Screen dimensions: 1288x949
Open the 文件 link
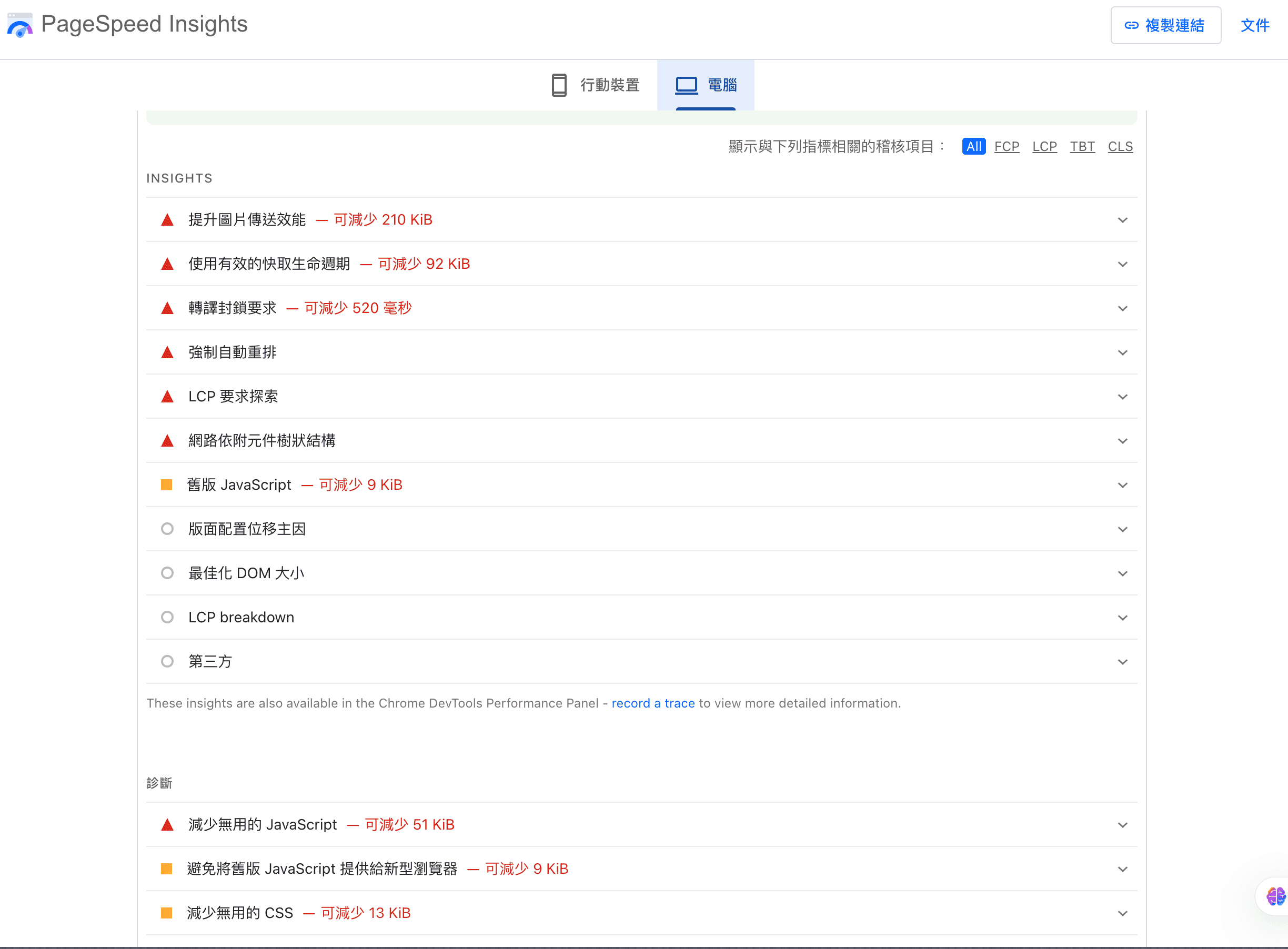1255,25
